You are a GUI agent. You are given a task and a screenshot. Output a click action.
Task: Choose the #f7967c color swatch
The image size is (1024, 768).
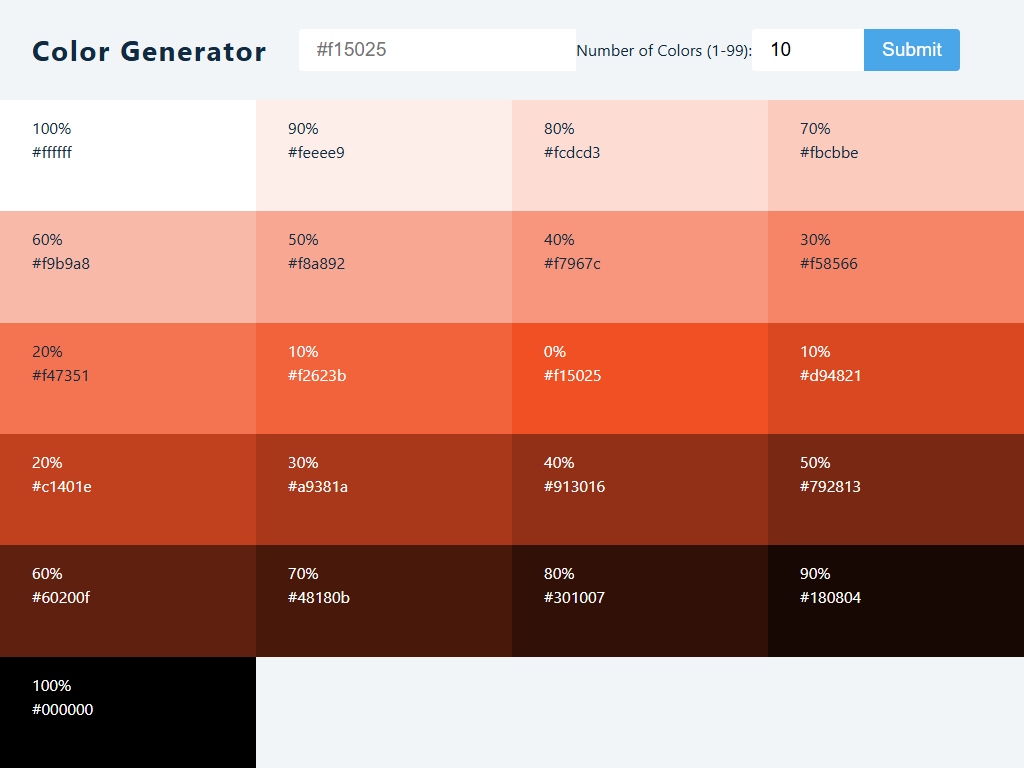pos(640,267)
